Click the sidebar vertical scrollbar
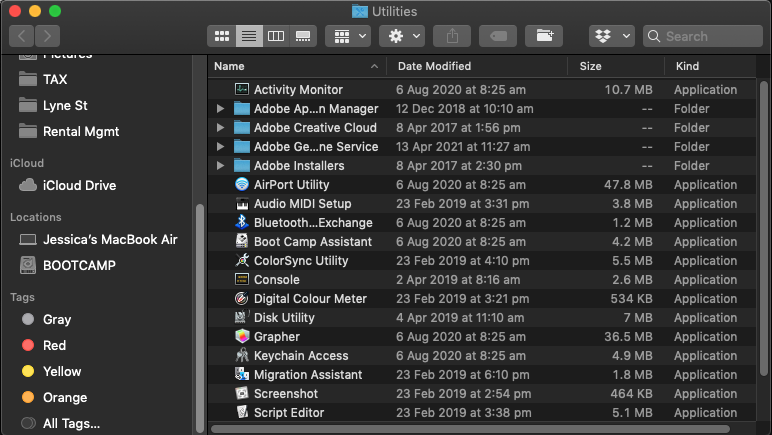The image size is (772, 435). click(x=200, y=317)
